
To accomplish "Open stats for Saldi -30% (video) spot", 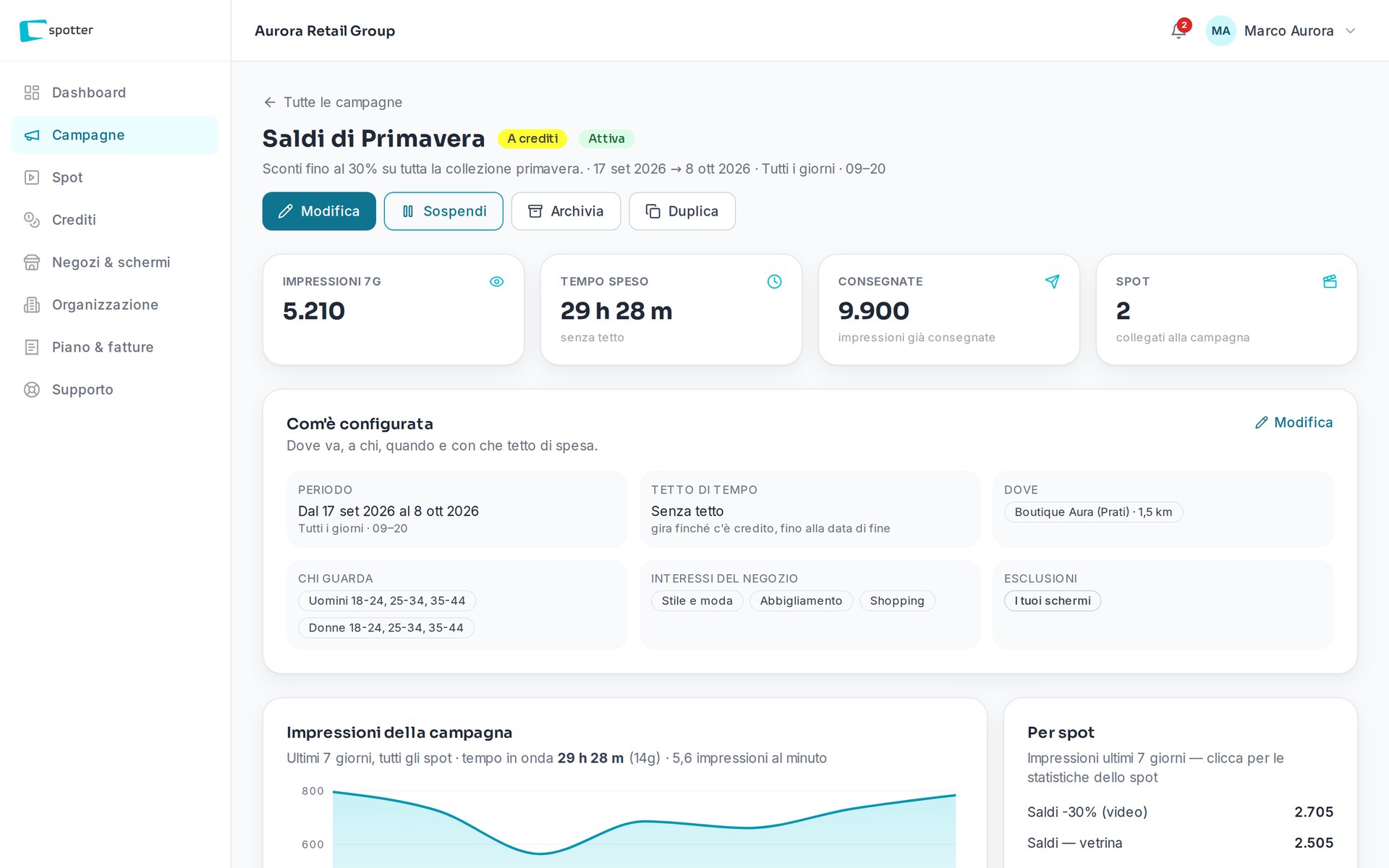I will tap(1180, 812).
